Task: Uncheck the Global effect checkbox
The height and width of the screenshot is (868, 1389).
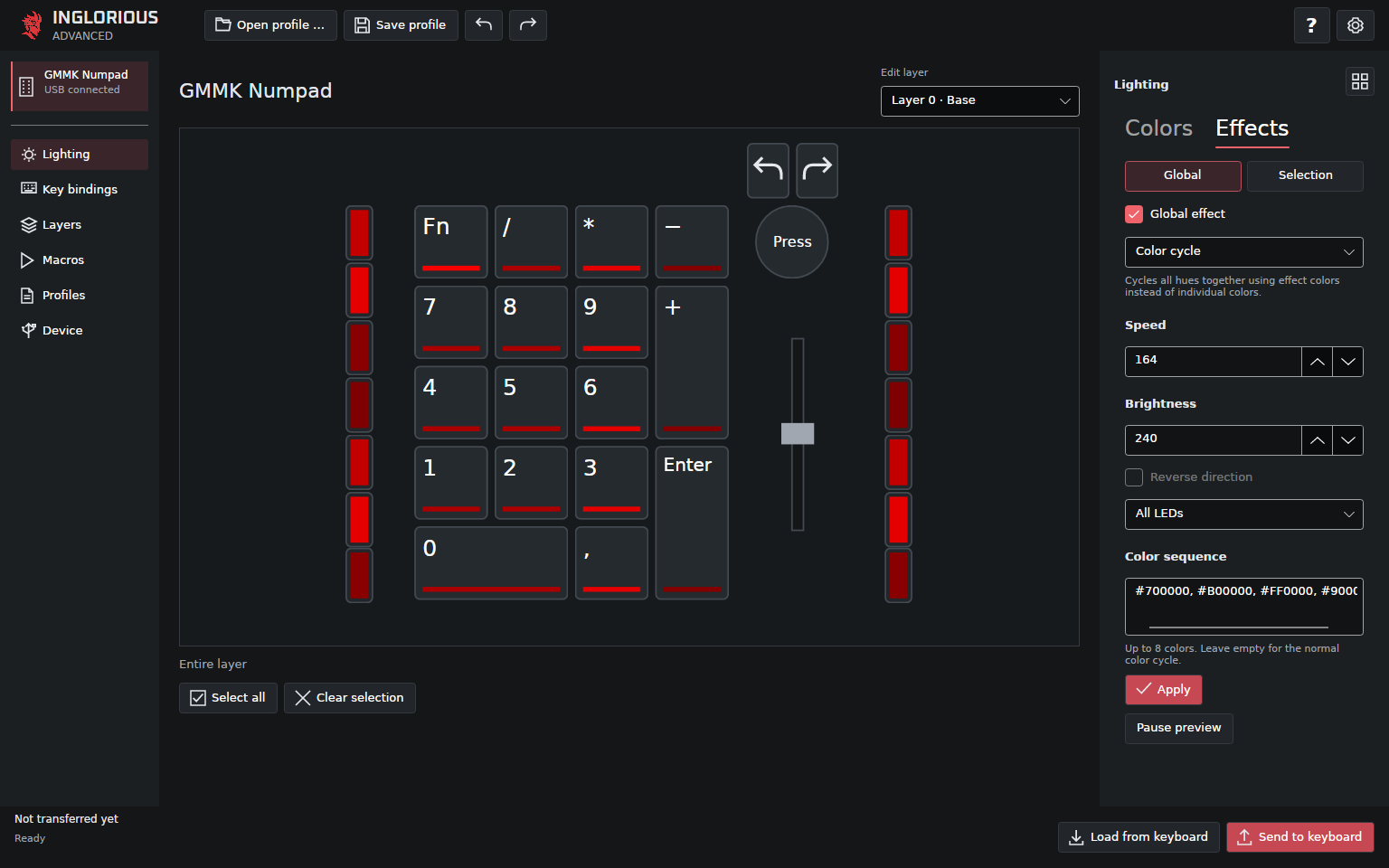Action: point(1134,214)
